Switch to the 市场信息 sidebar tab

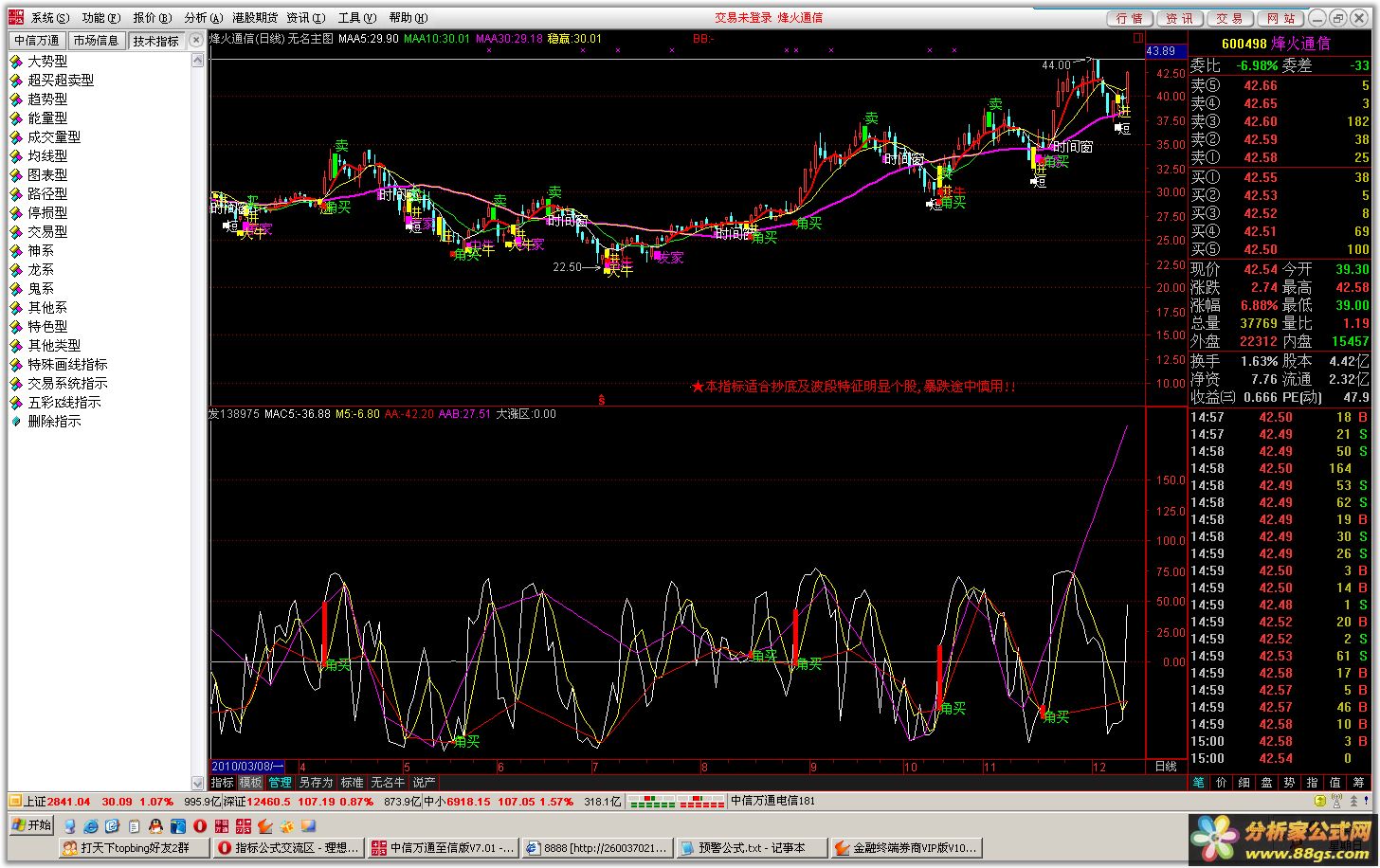(x=97, y=41)
